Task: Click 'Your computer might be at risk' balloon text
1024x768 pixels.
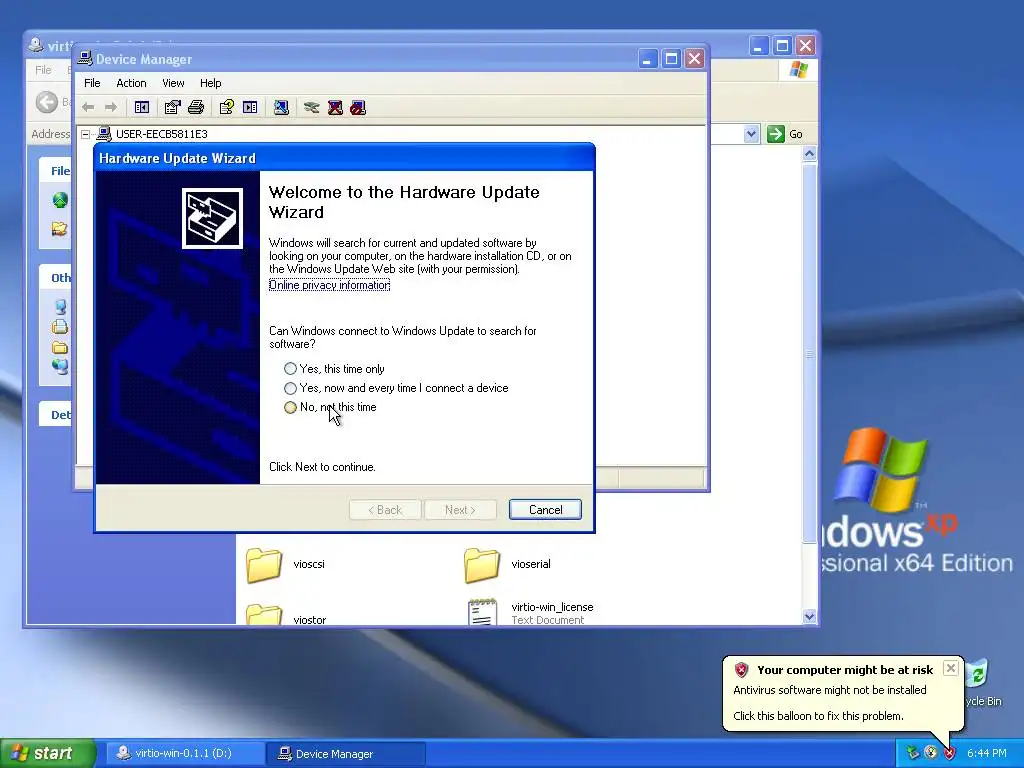Action: [845, 670]
